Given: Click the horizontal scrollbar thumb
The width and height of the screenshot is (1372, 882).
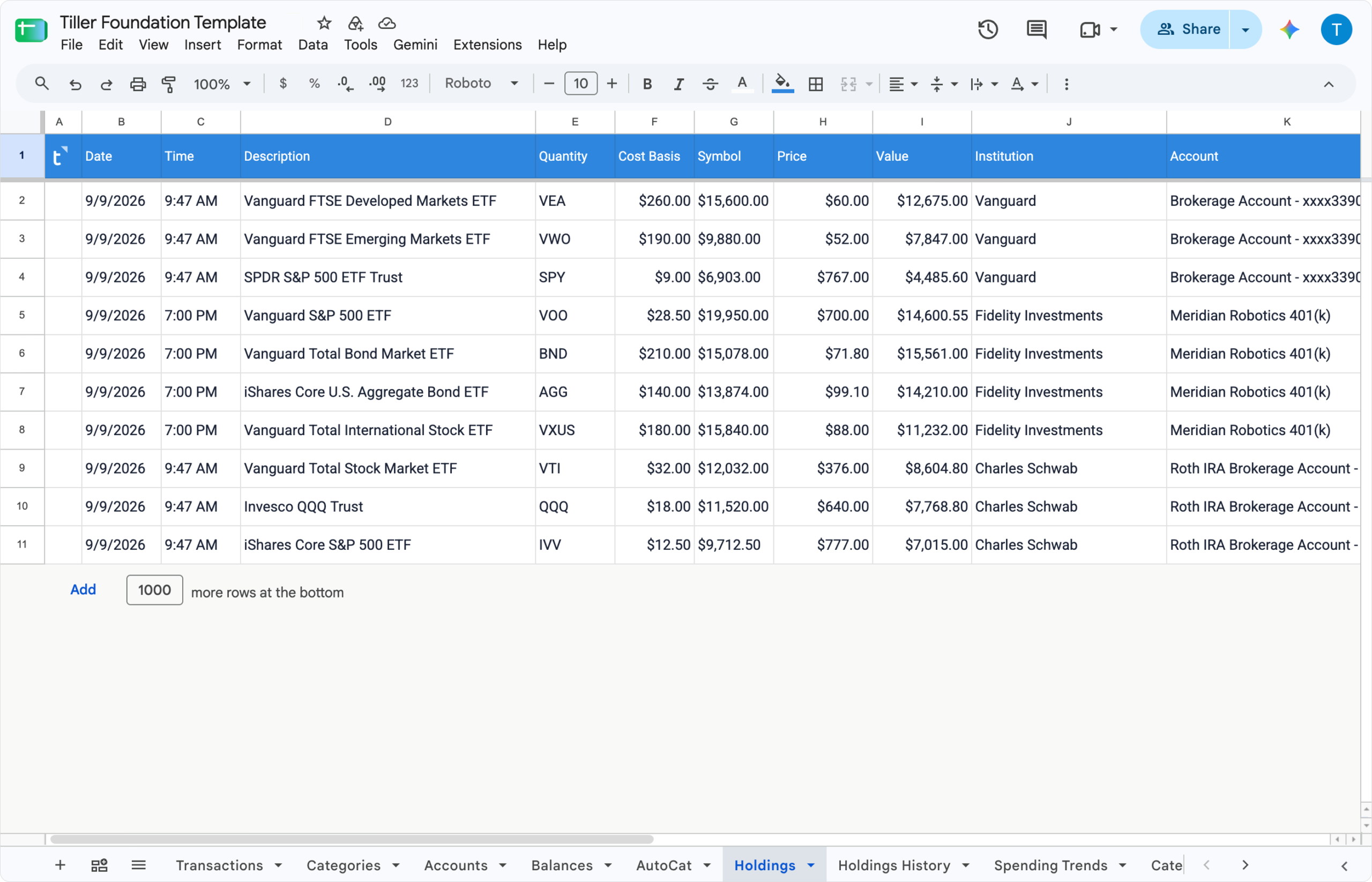Looking at the screenshot, I should tap(352, 839).
